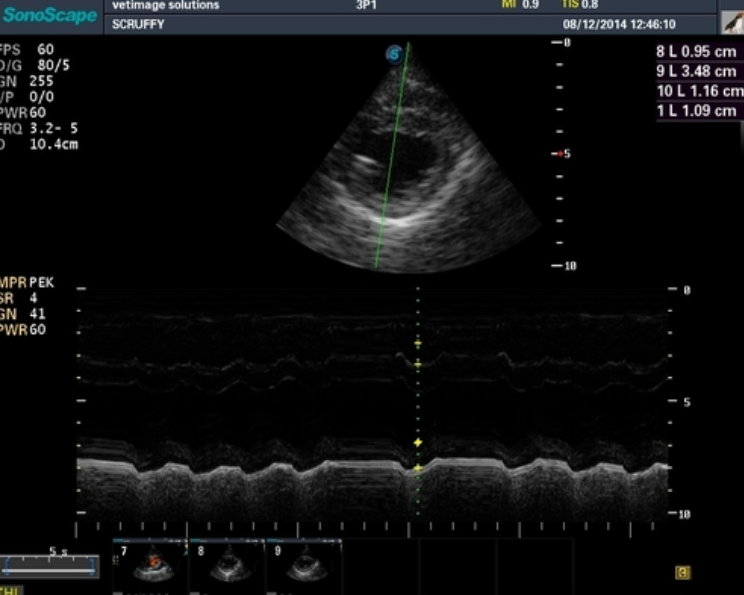Select the 10 L 1.16 cm measurement
Screen dimensions: 744x595
pyautogui.click(x=699, y=91)
